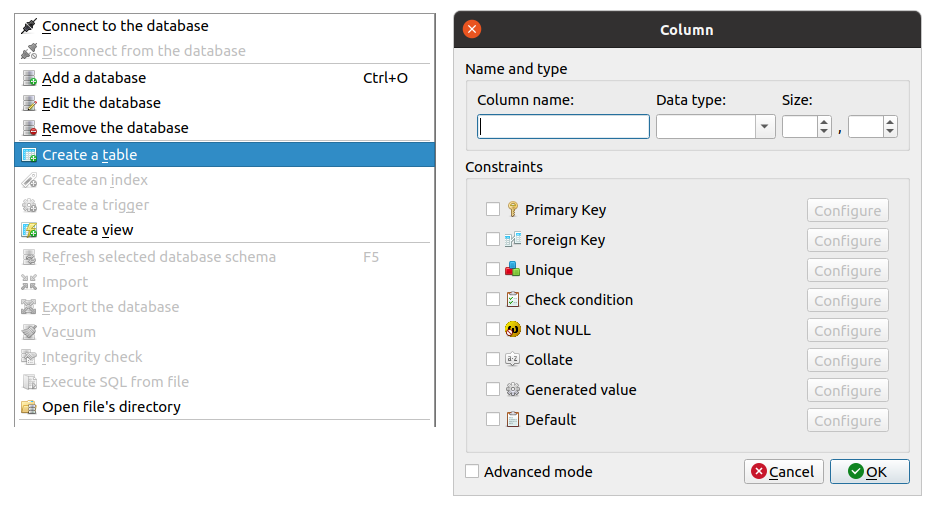The width and height of the screenshot is (940, 513).
Task: Click the Remove the database icon
Action: tap(29, 128)
